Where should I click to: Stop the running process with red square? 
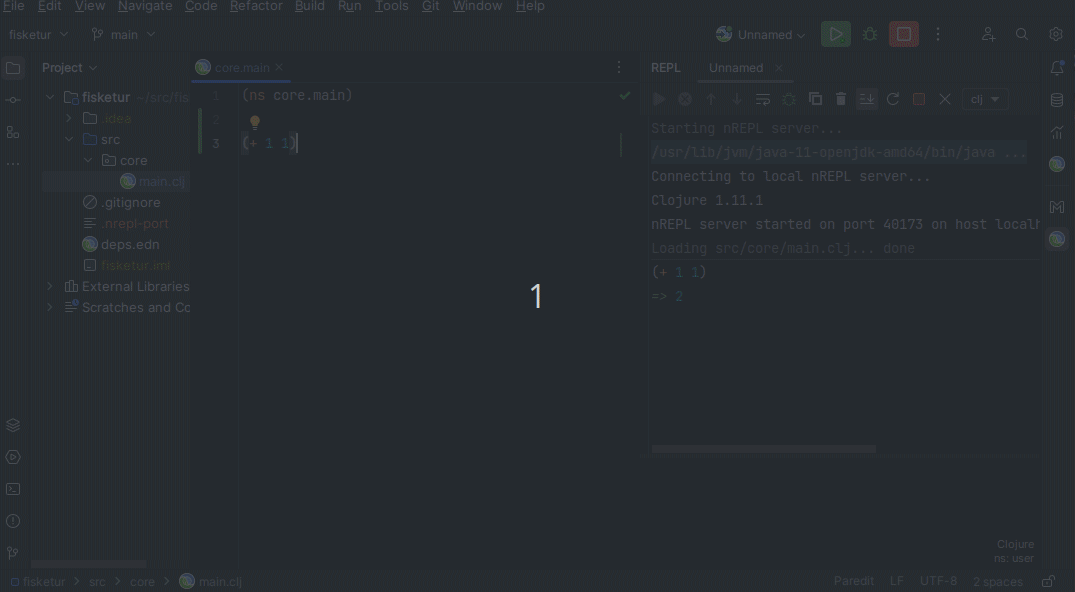click(x=904, y=34)
